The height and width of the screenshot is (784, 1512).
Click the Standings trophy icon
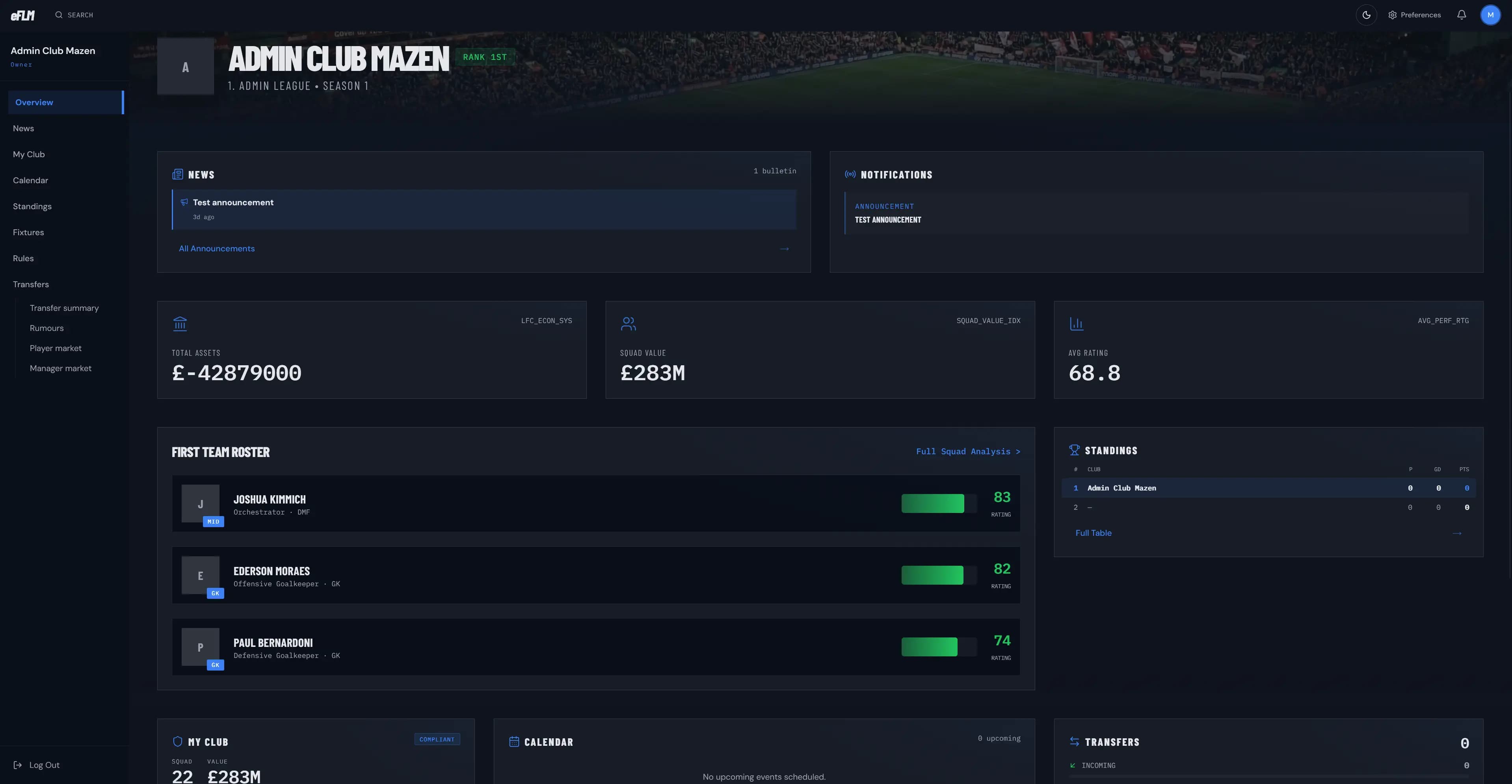point(1074,450)
